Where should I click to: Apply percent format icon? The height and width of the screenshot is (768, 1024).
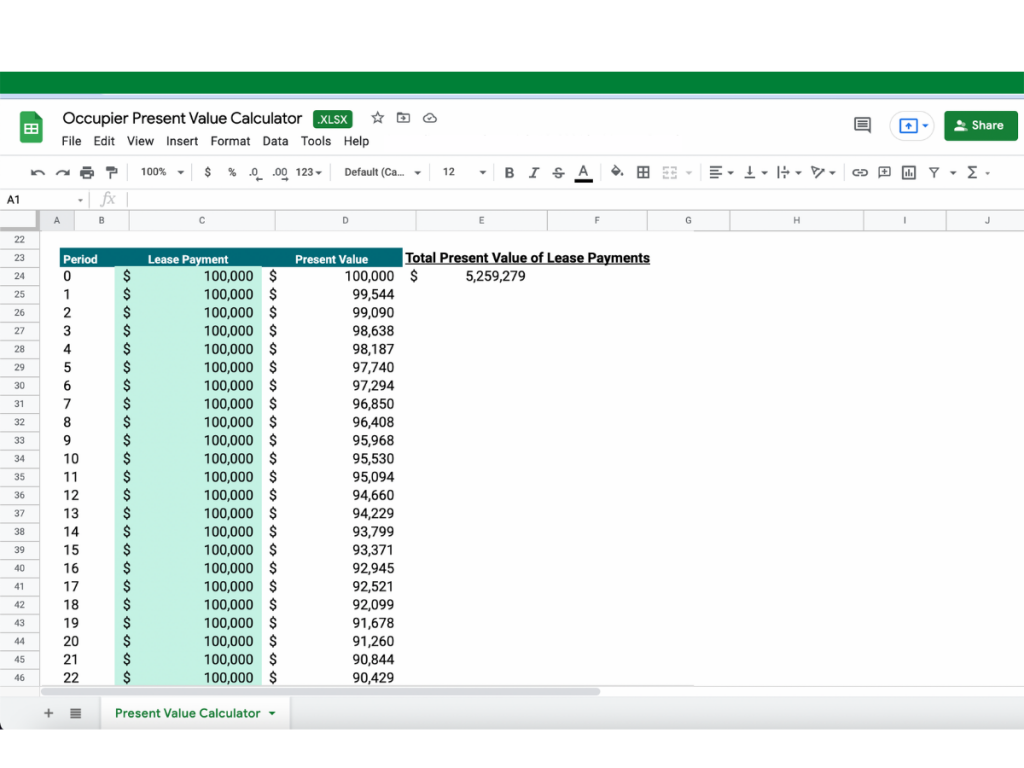[x=232, y=172]
